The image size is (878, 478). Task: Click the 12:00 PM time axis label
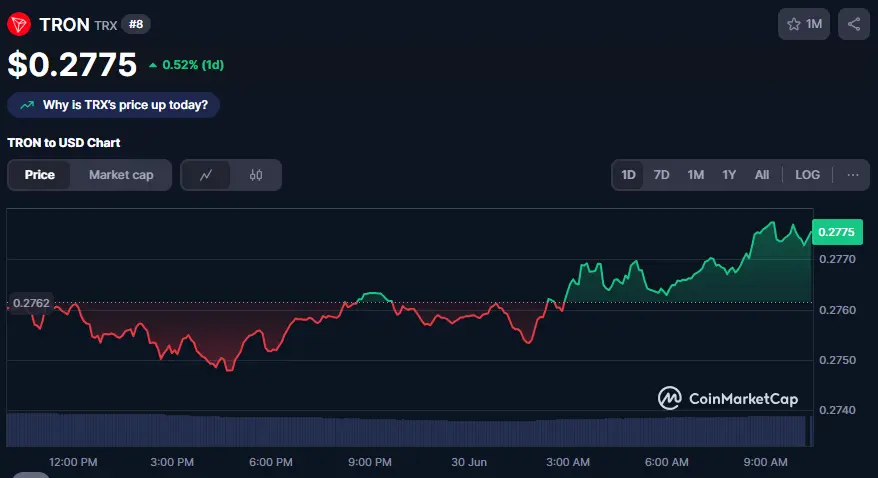(x=73, y=462)
